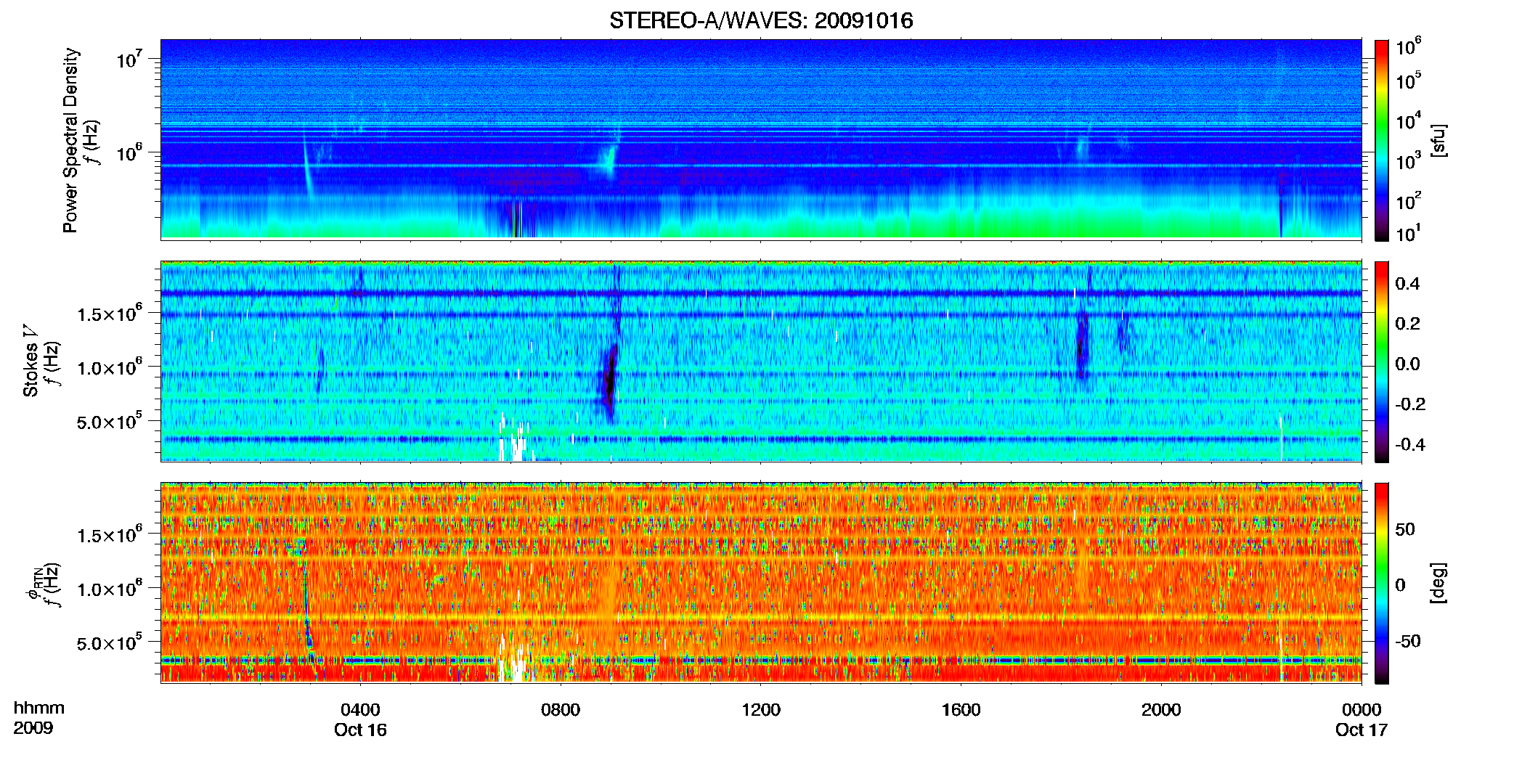Click 5.0×10^5 tick label in φRTN panel
The width and height of the screenshot is (1522, 784).
click(x=110, y=643)
